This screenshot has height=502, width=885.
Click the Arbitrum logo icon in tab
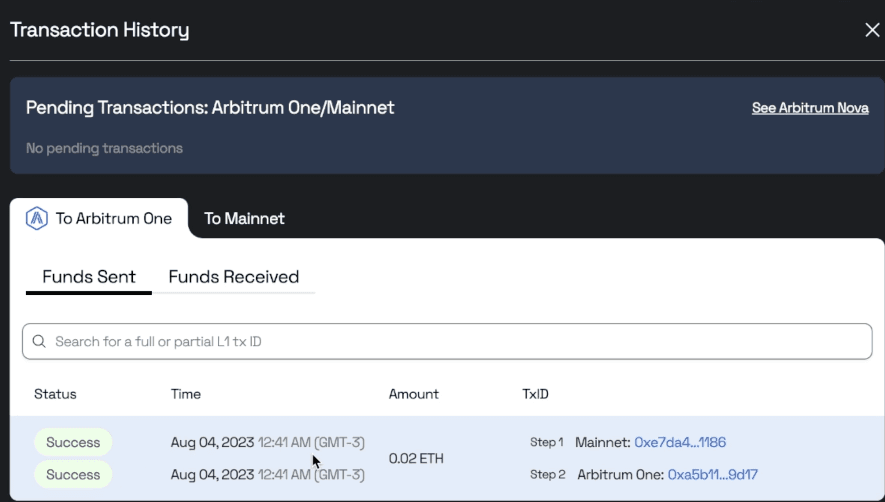[37, 218]
